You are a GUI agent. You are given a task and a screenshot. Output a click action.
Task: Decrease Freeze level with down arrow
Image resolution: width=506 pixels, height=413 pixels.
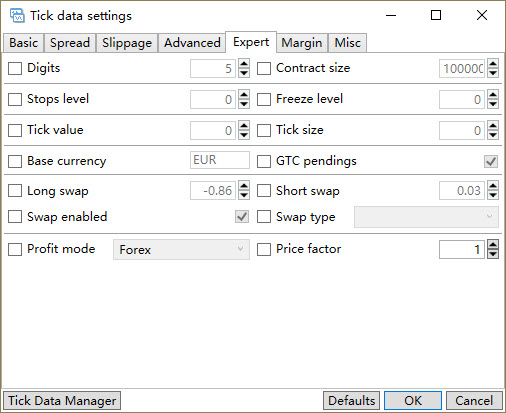coord(493,104)
